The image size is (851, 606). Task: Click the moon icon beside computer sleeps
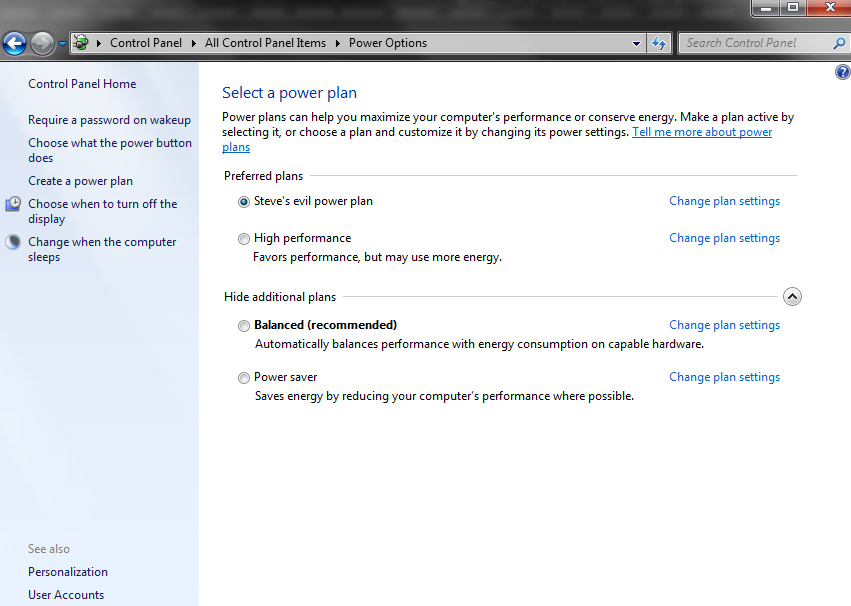pos(13,242)
